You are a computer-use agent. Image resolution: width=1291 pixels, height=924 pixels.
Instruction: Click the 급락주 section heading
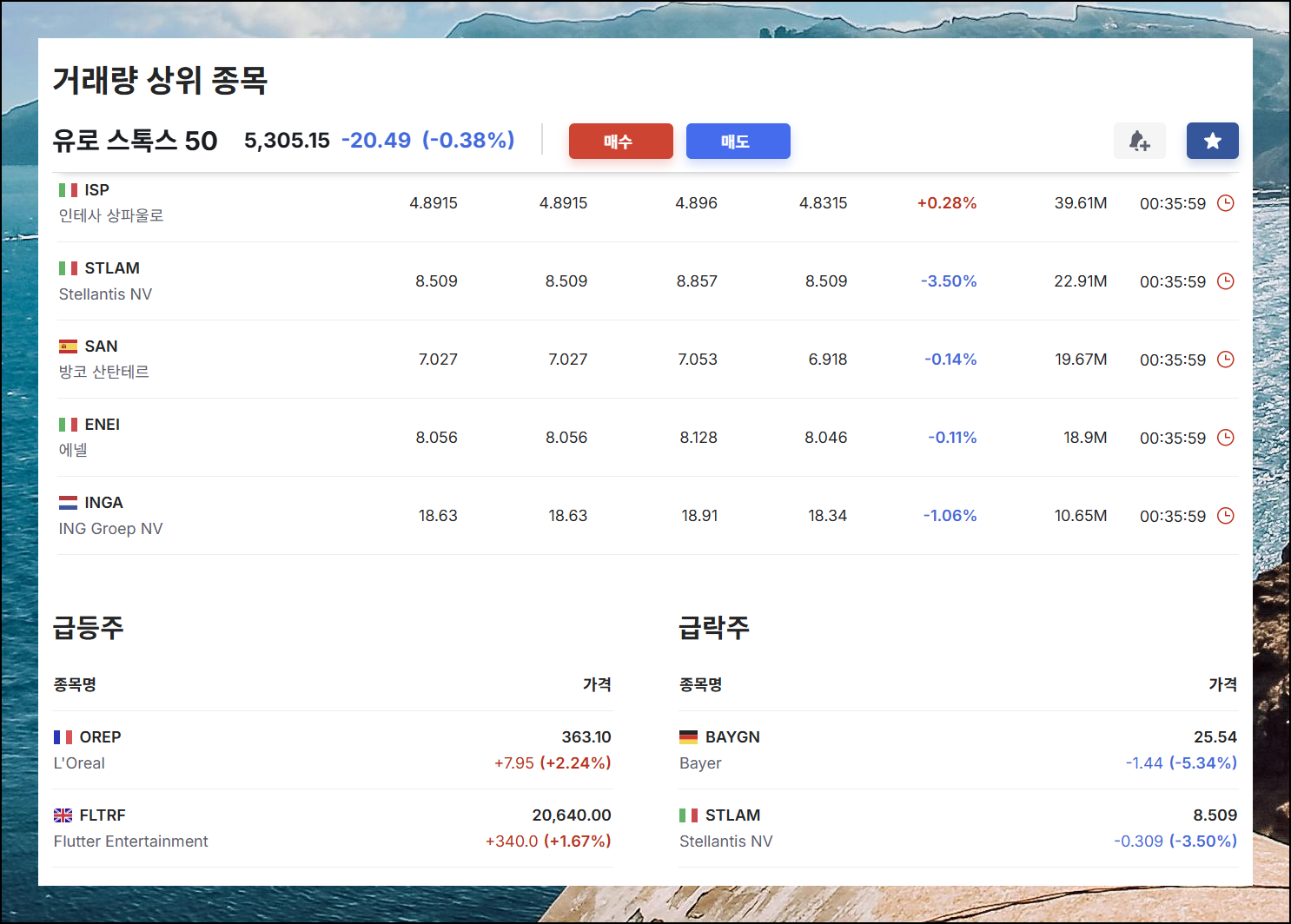click(x=713, y=627)
